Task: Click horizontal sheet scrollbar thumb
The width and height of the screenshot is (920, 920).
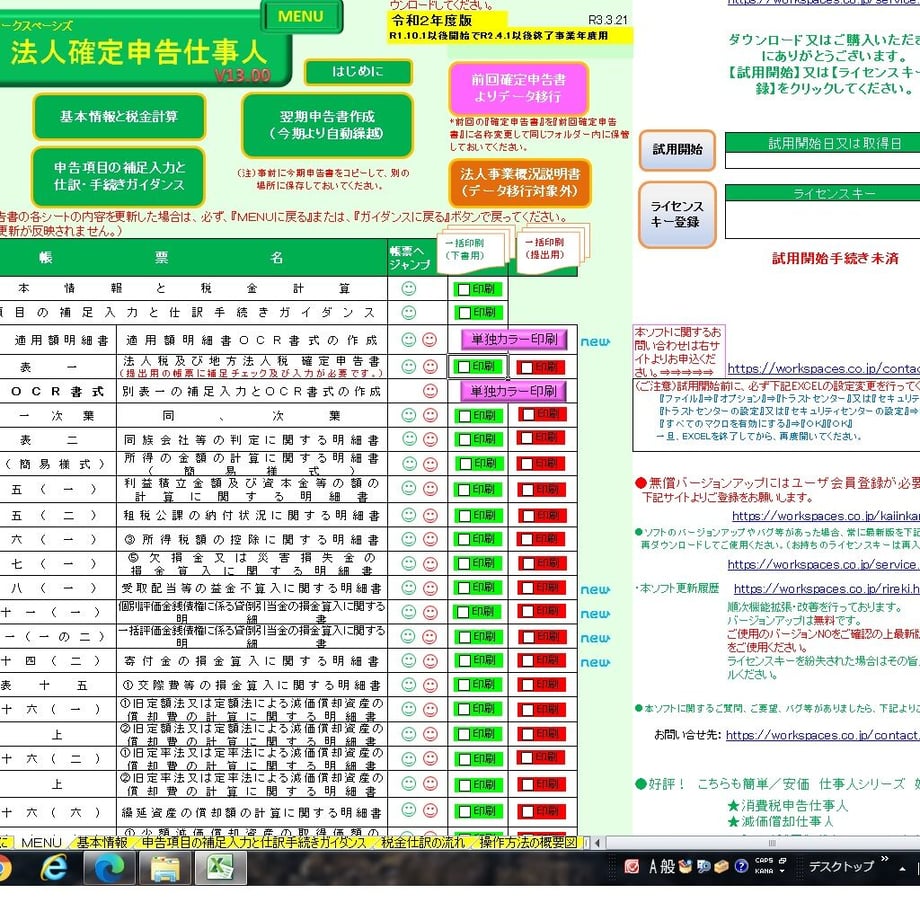Action: coord(763,843)
